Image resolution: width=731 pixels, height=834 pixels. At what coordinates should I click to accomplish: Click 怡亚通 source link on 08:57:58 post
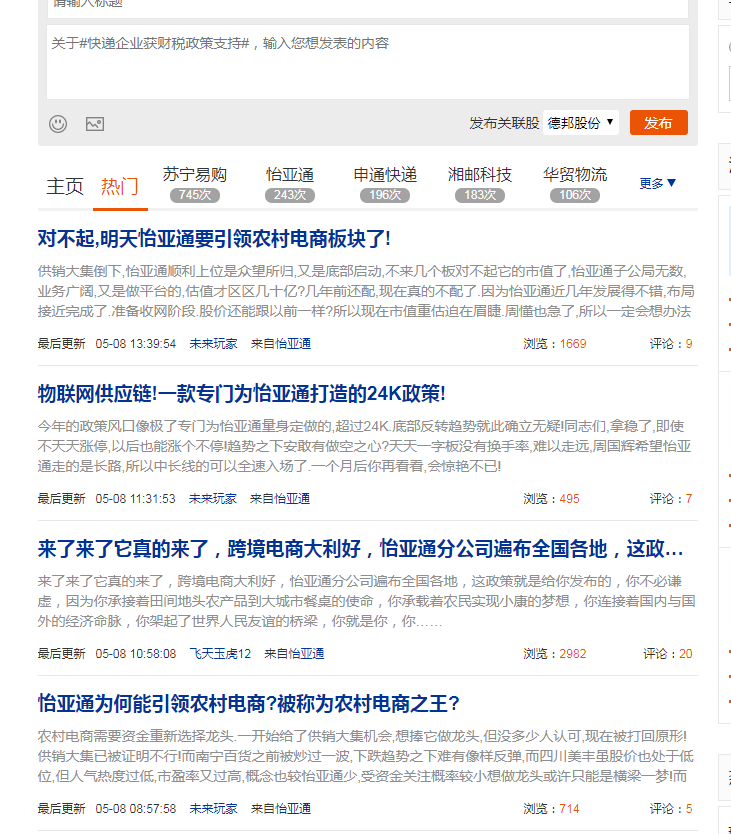pos(293,808)
